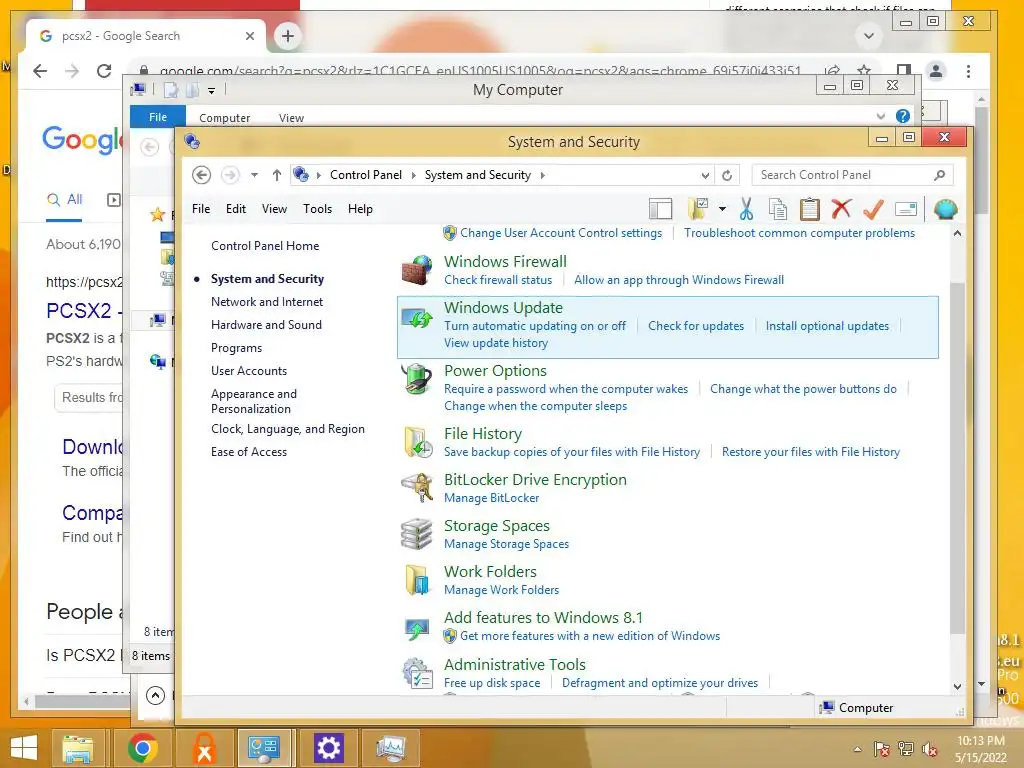The image size is (1024, 768).
Task: Open User Accounts category
Action: tap(249, 371)
